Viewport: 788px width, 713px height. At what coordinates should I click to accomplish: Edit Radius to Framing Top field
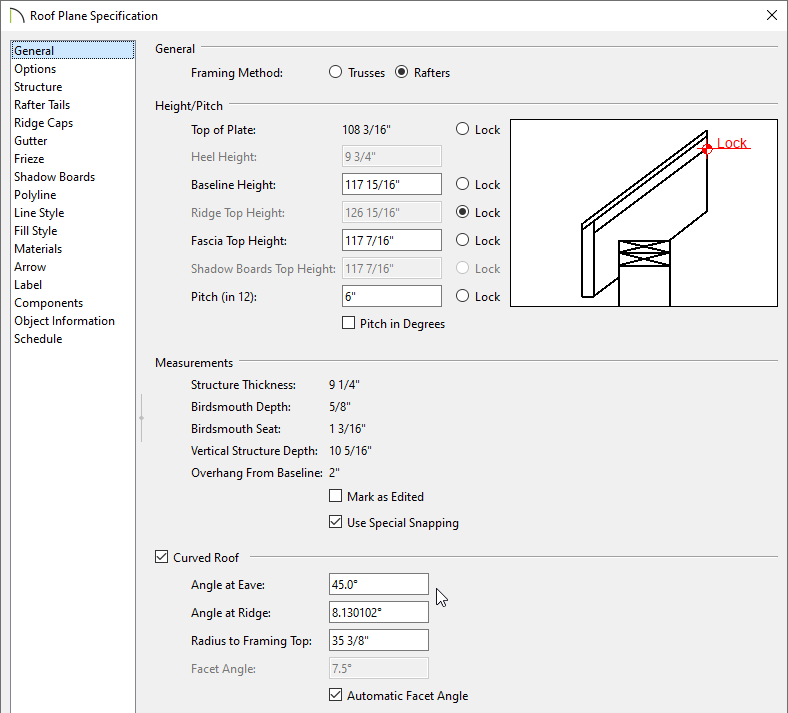[379, 641]
